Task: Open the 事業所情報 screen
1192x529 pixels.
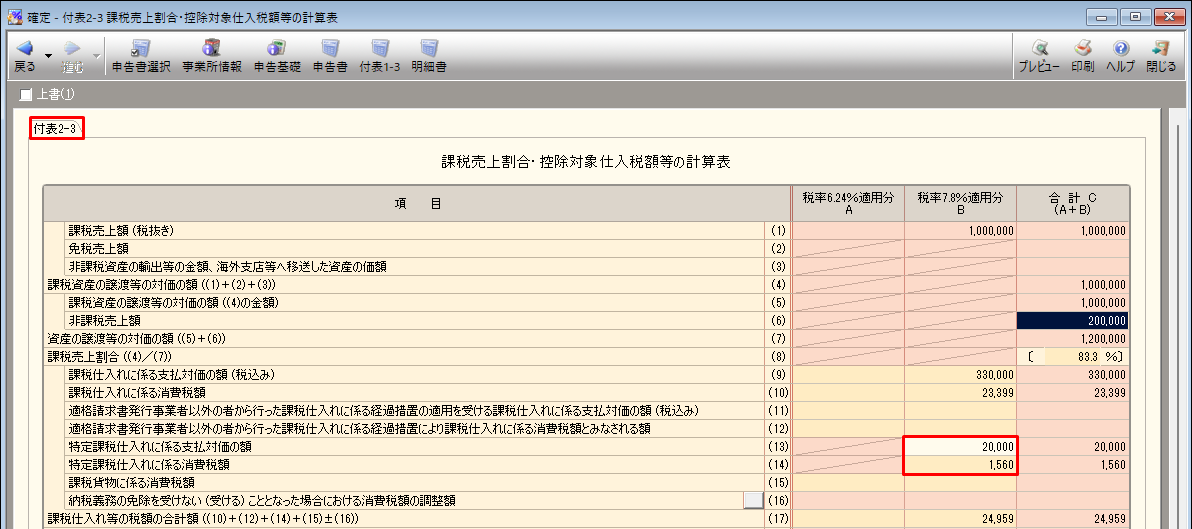Action: 211,56
